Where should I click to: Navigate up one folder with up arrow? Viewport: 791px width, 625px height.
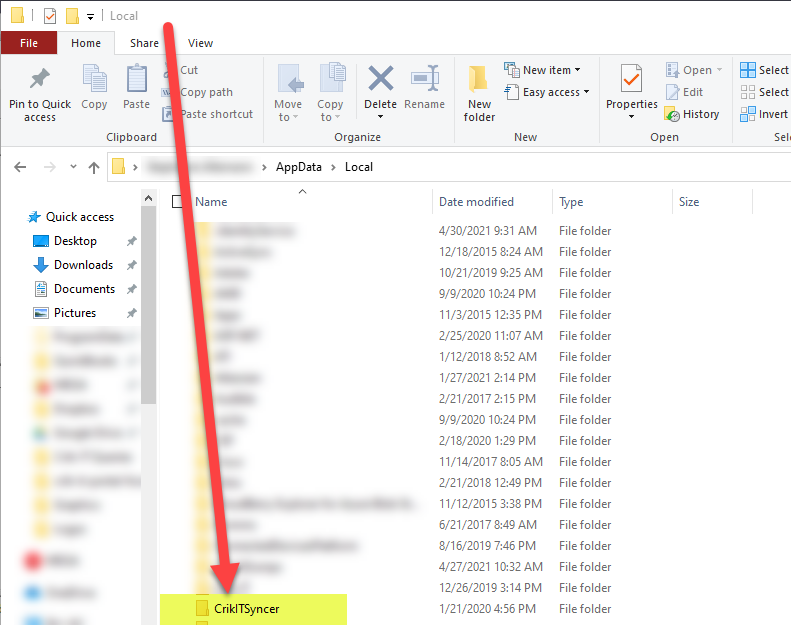(x=94, y=167)
